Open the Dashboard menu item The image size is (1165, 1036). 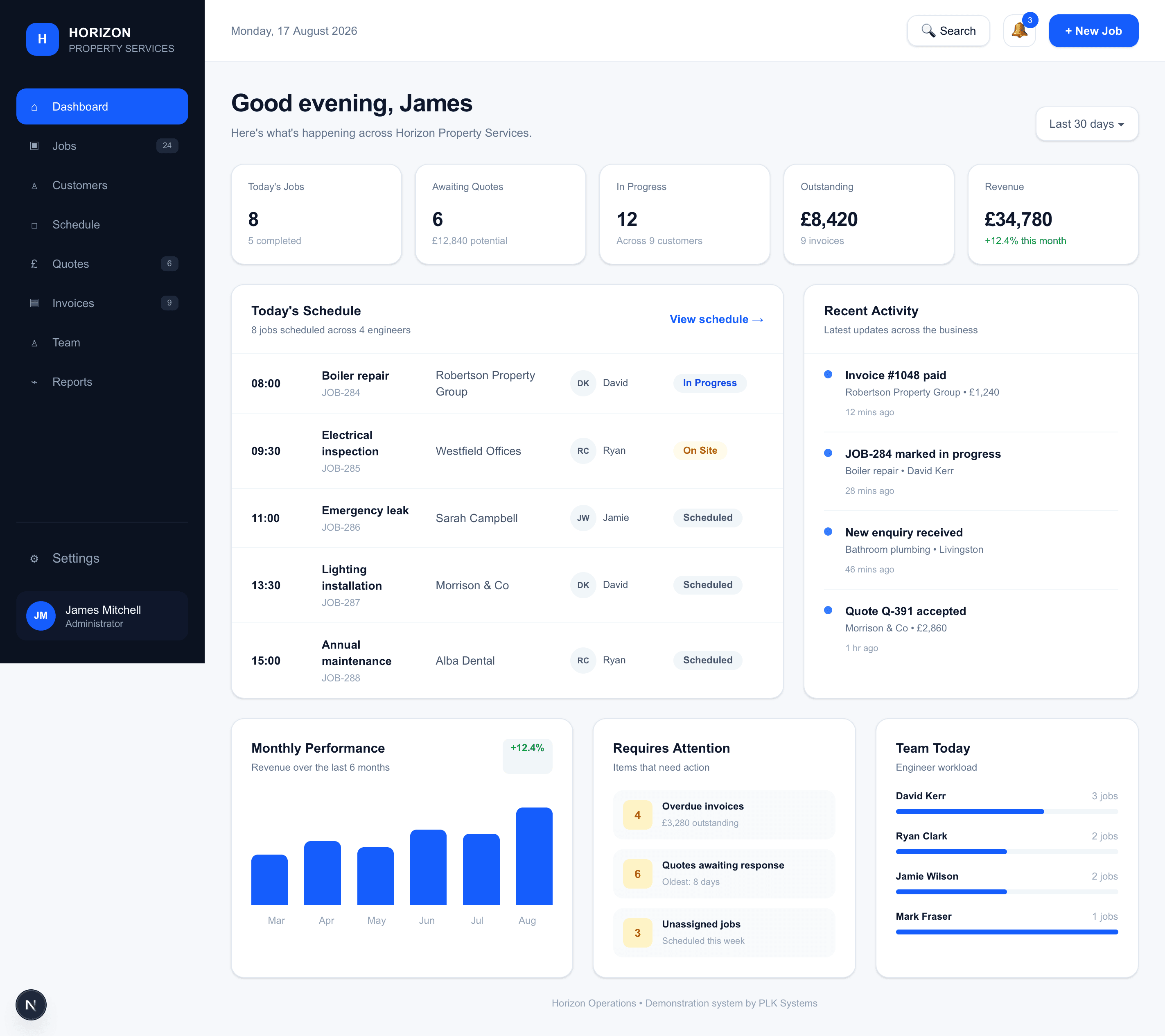[x=102, y=106]
